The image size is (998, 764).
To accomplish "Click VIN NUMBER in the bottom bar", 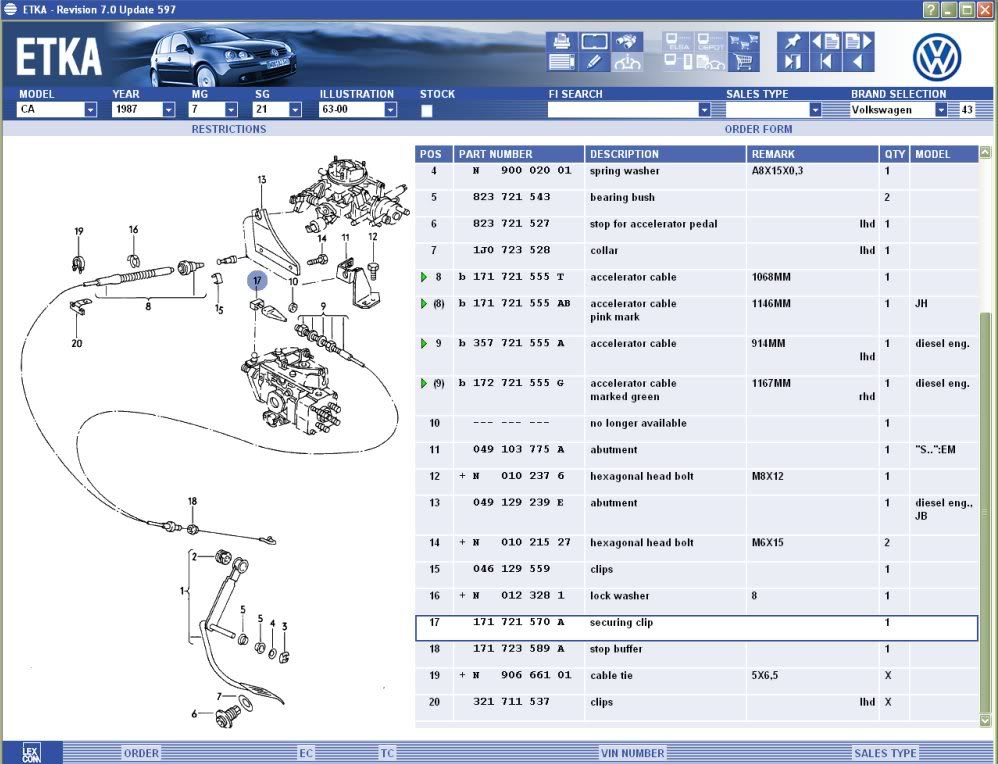I will (633, 753).
